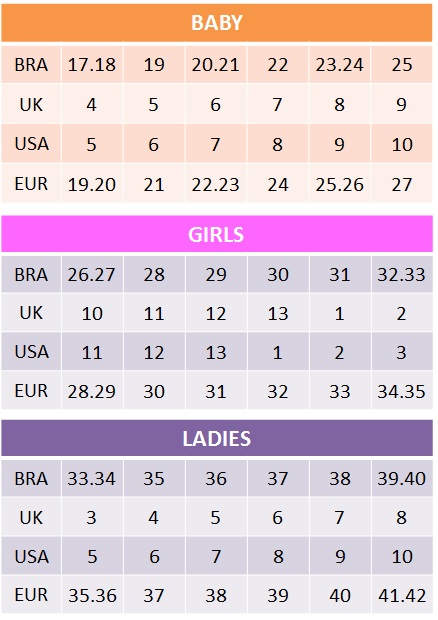
Task: Click the 35.36 EUR cell in LADIES
Action: tap(92, 595)
